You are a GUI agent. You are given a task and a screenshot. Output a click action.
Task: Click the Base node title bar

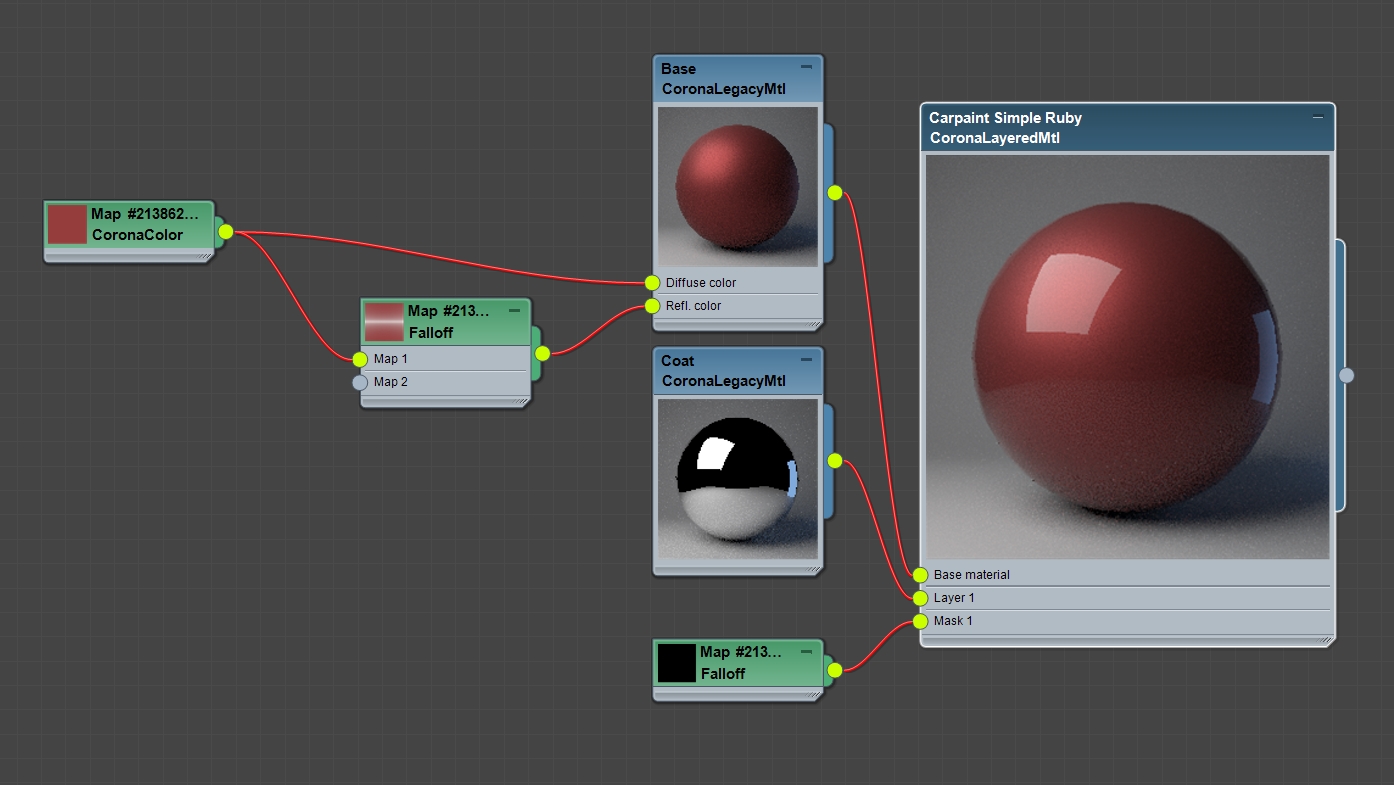[x=738, y=79]
